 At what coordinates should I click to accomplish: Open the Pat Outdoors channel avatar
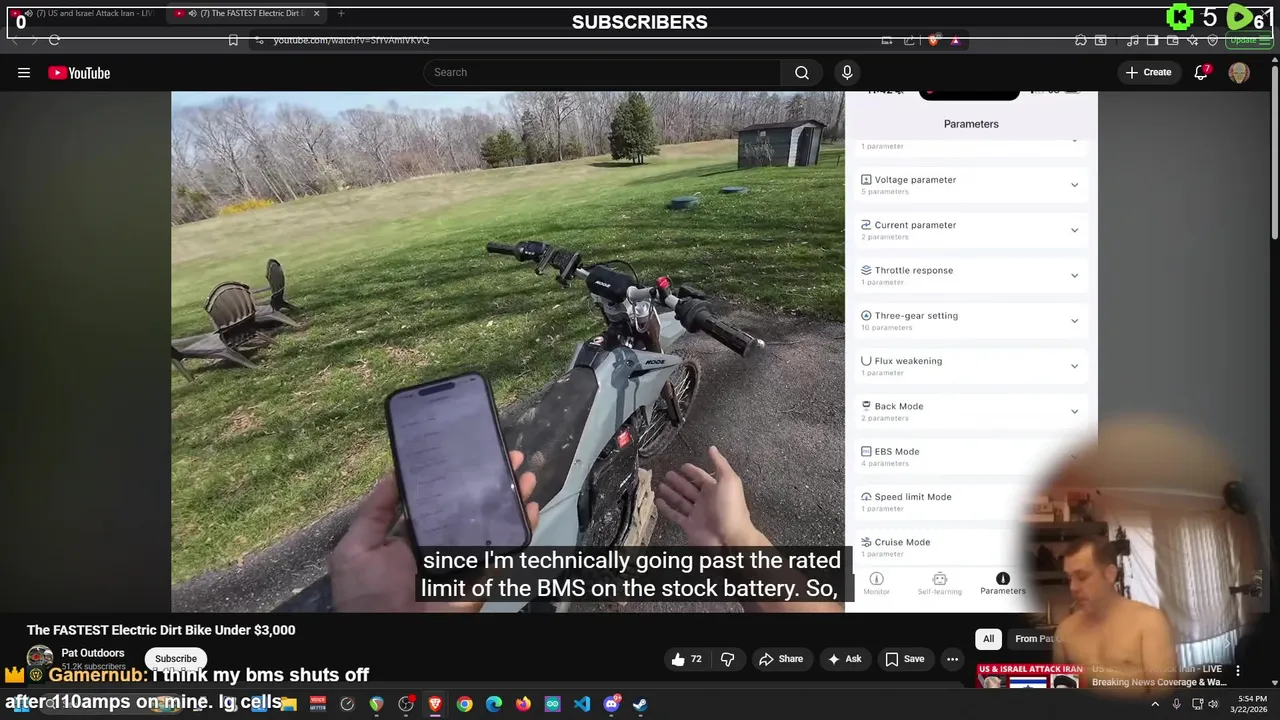pyautogui.click(x=40, y=659)
